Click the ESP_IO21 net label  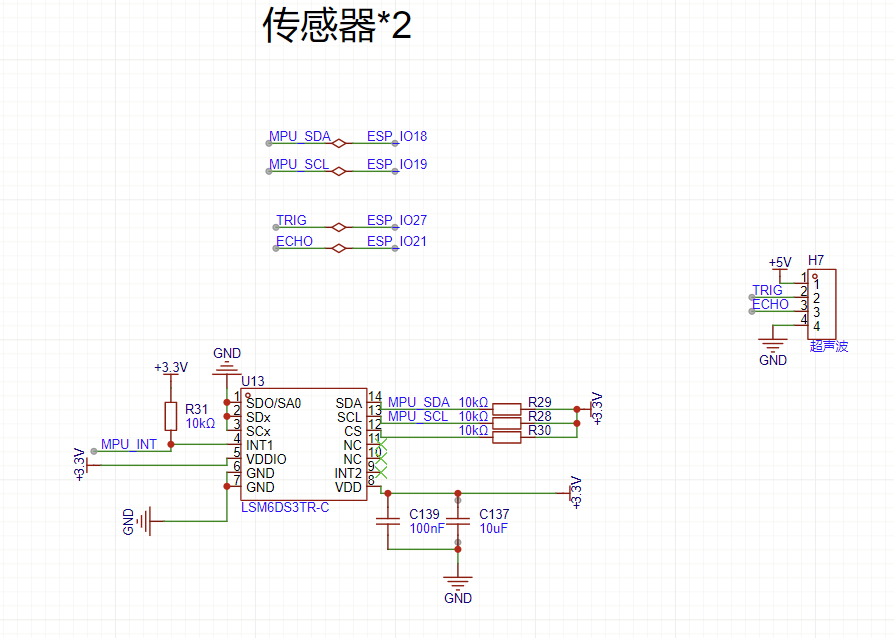397,241
